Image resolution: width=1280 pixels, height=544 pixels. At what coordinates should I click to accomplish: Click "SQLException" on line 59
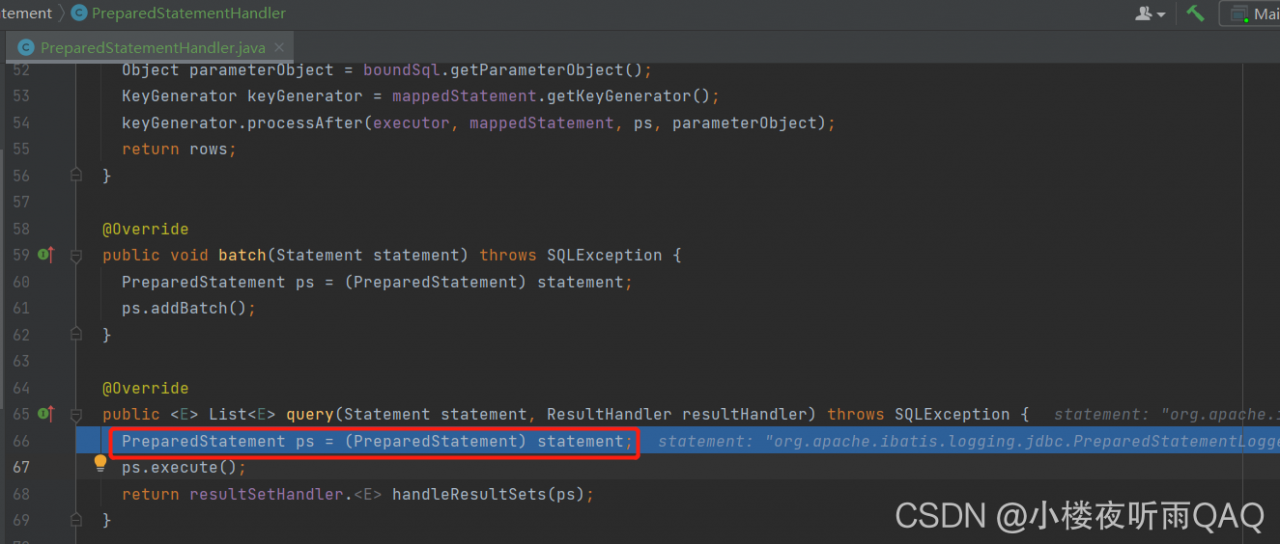pyautogui.click(x=604, y=255)
